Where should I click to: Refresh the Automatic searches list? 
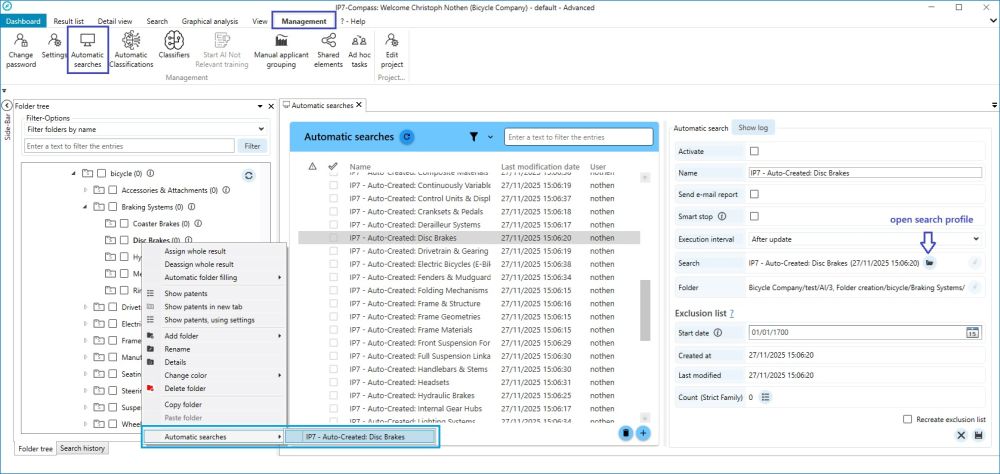click(407, 137)
